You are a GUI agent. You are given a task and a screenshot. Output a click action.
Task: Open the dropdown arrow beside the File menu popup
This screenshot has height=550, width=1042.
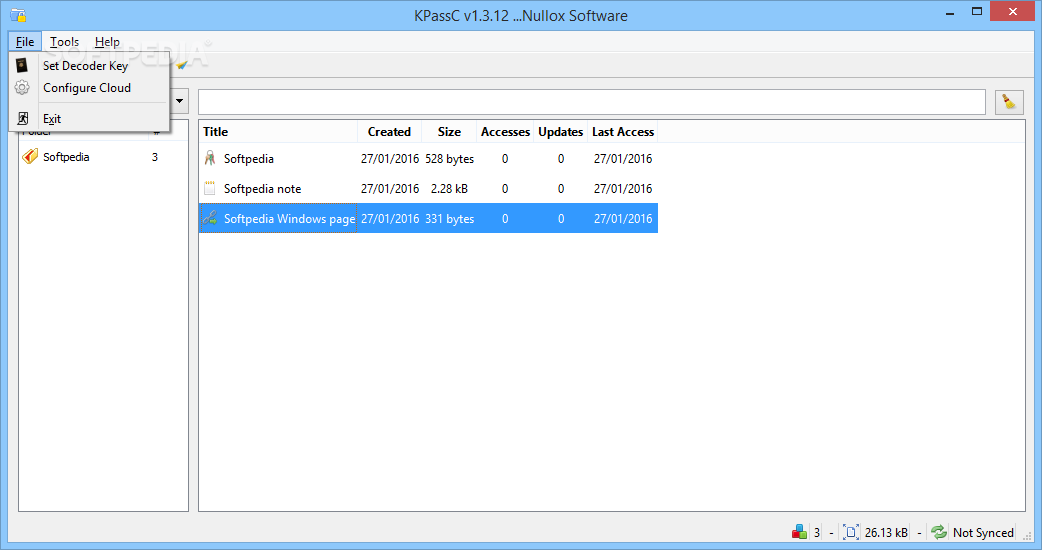tap(179, 101)
